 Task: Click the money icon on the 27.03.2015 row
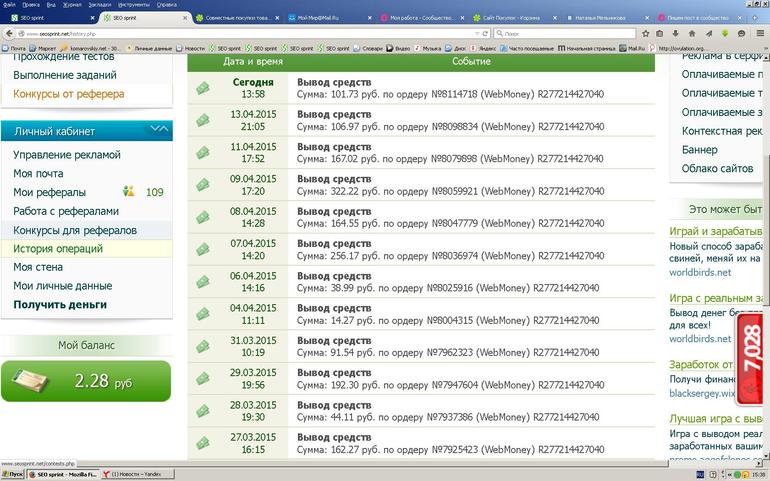[203, 443]
